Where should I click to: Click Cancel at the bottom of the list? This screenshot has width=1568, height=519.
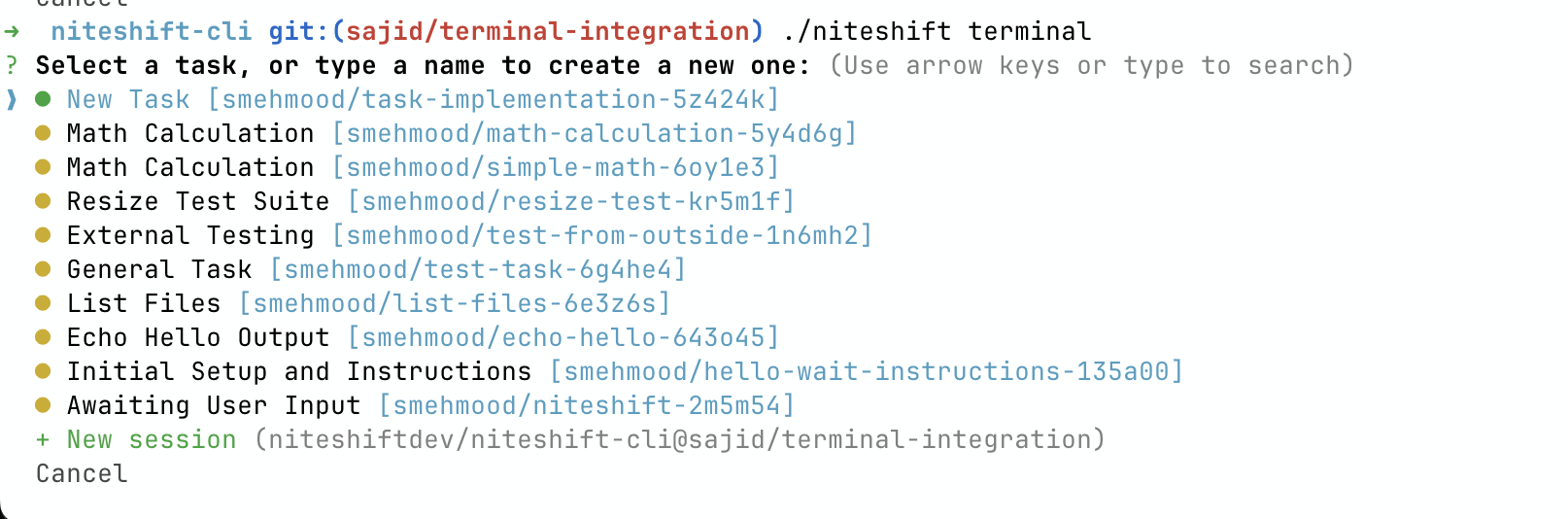[82, 473]
